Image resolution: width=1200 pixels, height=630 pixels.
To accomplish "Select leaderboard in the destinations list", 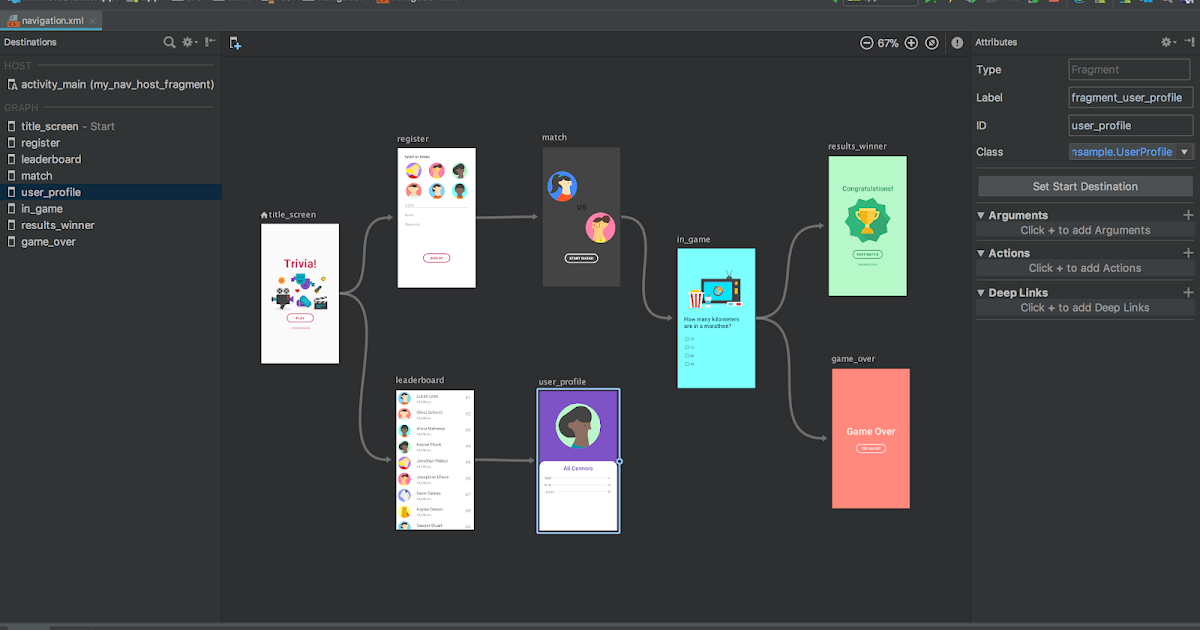I will (51, 159).
